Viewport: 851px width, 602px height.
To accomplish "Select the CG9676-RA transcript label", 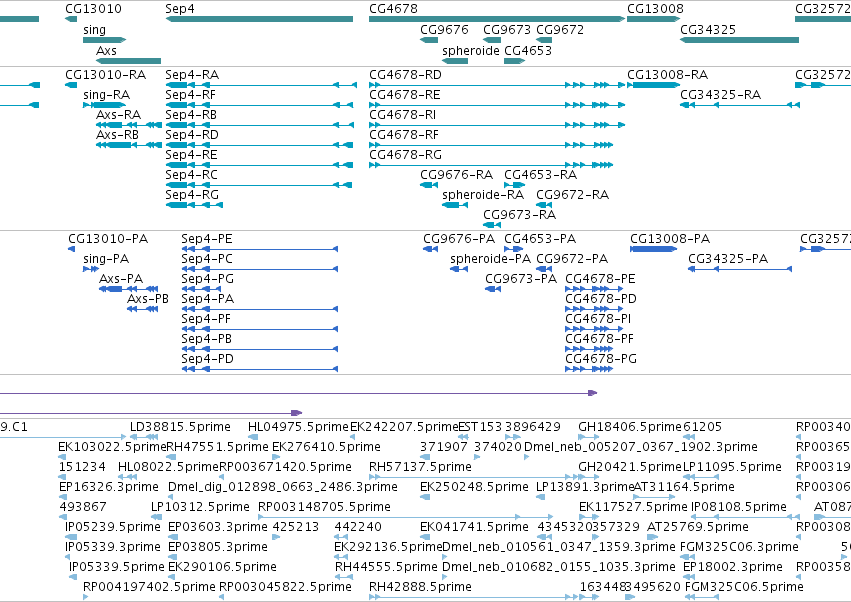I will (456, 175).
